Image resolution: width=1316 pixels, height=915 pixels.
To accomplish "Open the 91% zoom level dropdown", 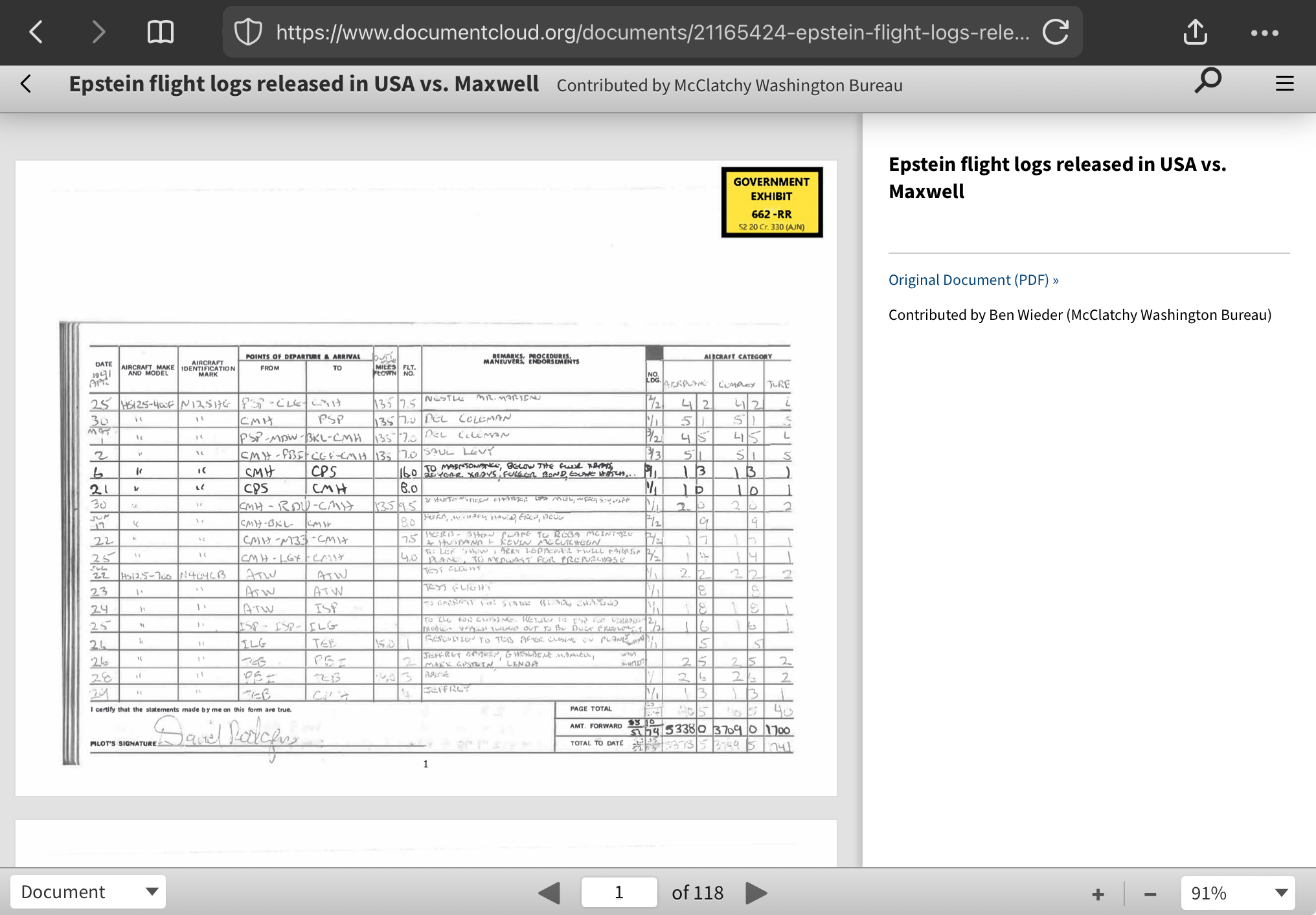I will pyautogui.click(x=1238, y=893).
